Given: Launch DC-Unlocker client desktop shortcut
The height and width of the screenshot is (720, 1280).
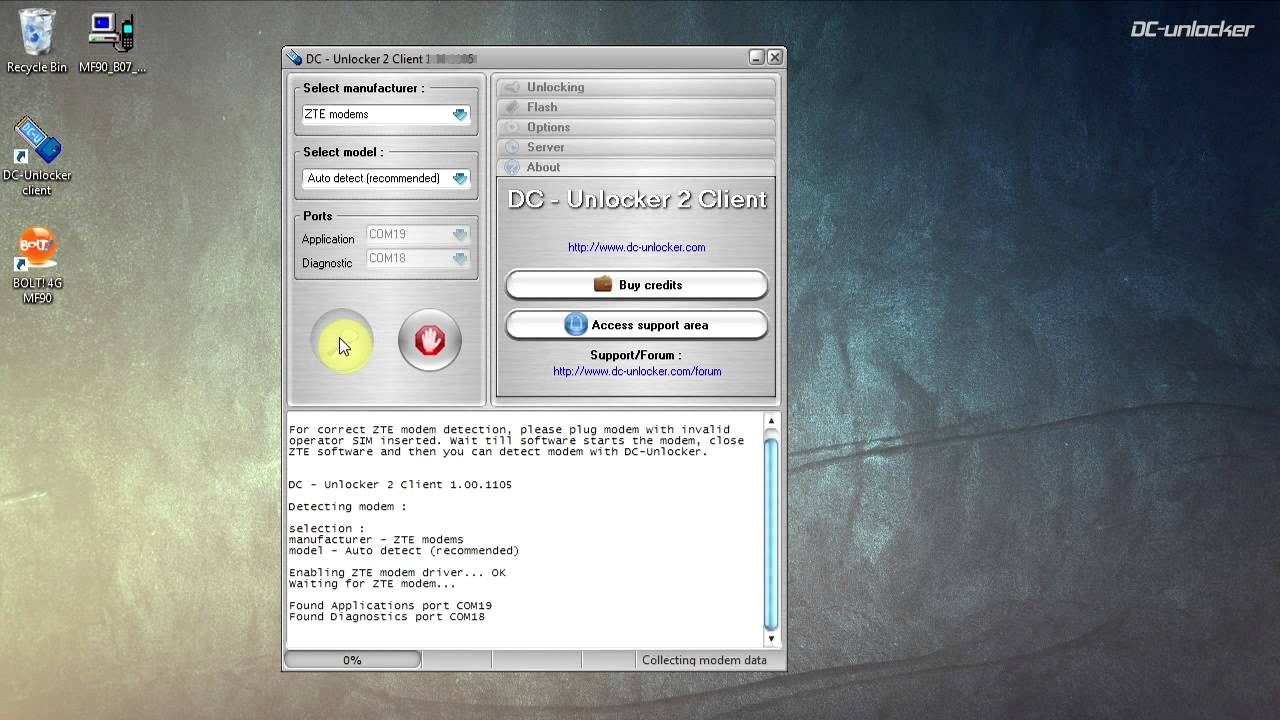Looking at the screenshot, I should tap(37, 155).
